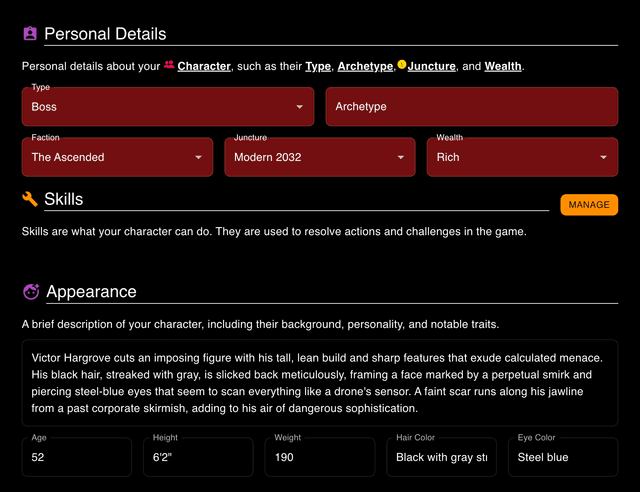Follow the Character link

pos(204,67)
